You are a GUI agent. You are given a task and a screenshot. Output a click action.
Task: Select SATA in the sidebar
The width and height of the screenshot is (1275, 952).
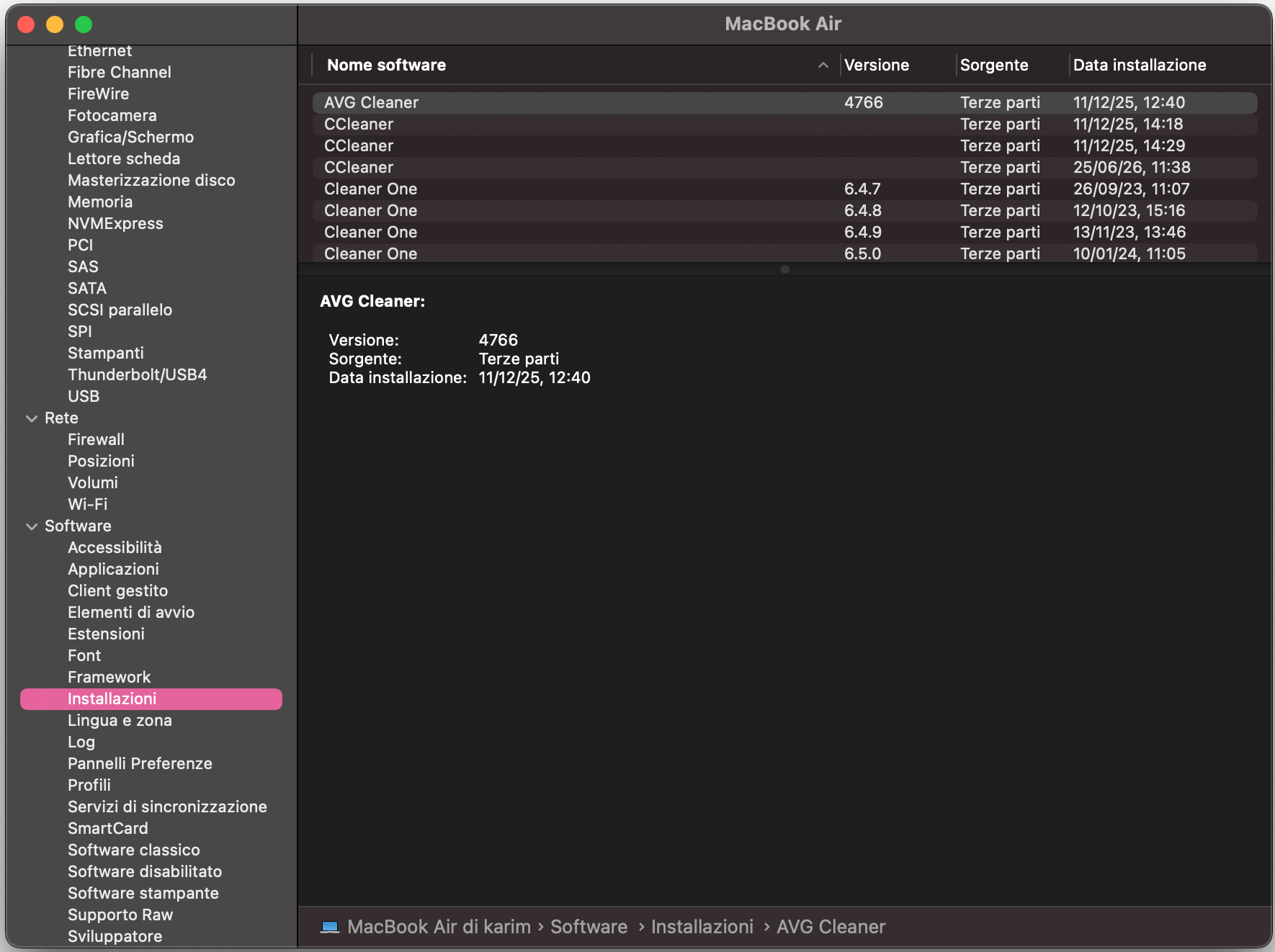[x=87, y=288]
